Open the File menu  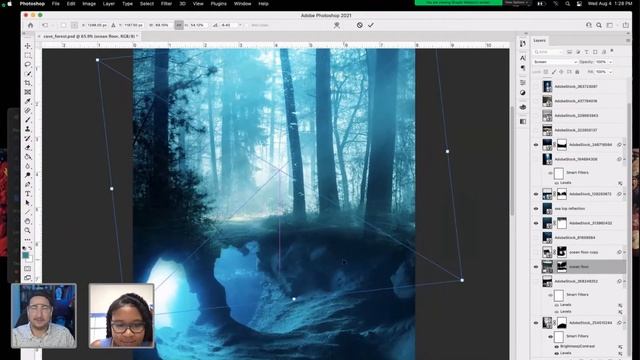click(56, 4)
